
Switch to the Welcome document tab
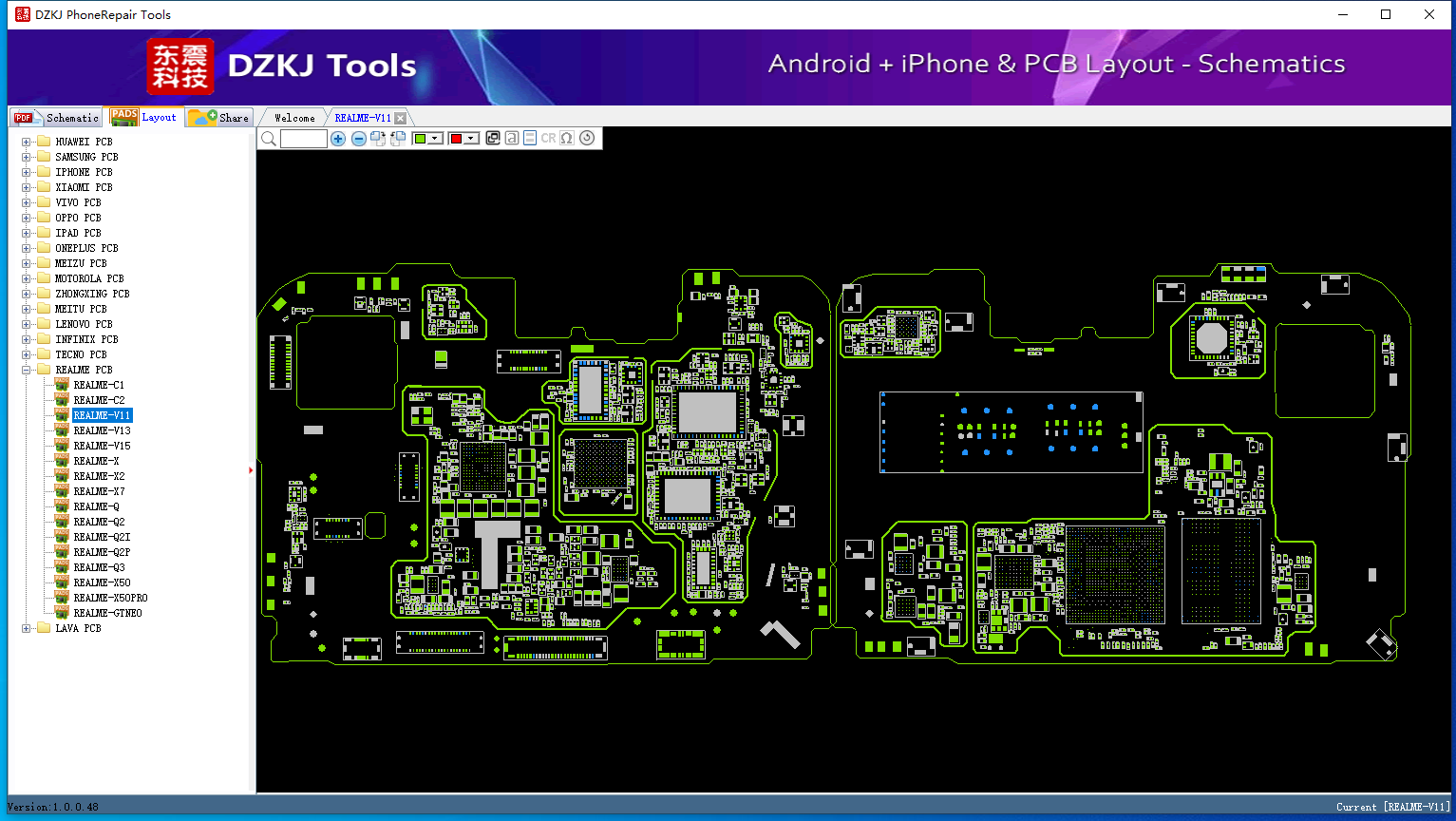[x=294, y=118]
